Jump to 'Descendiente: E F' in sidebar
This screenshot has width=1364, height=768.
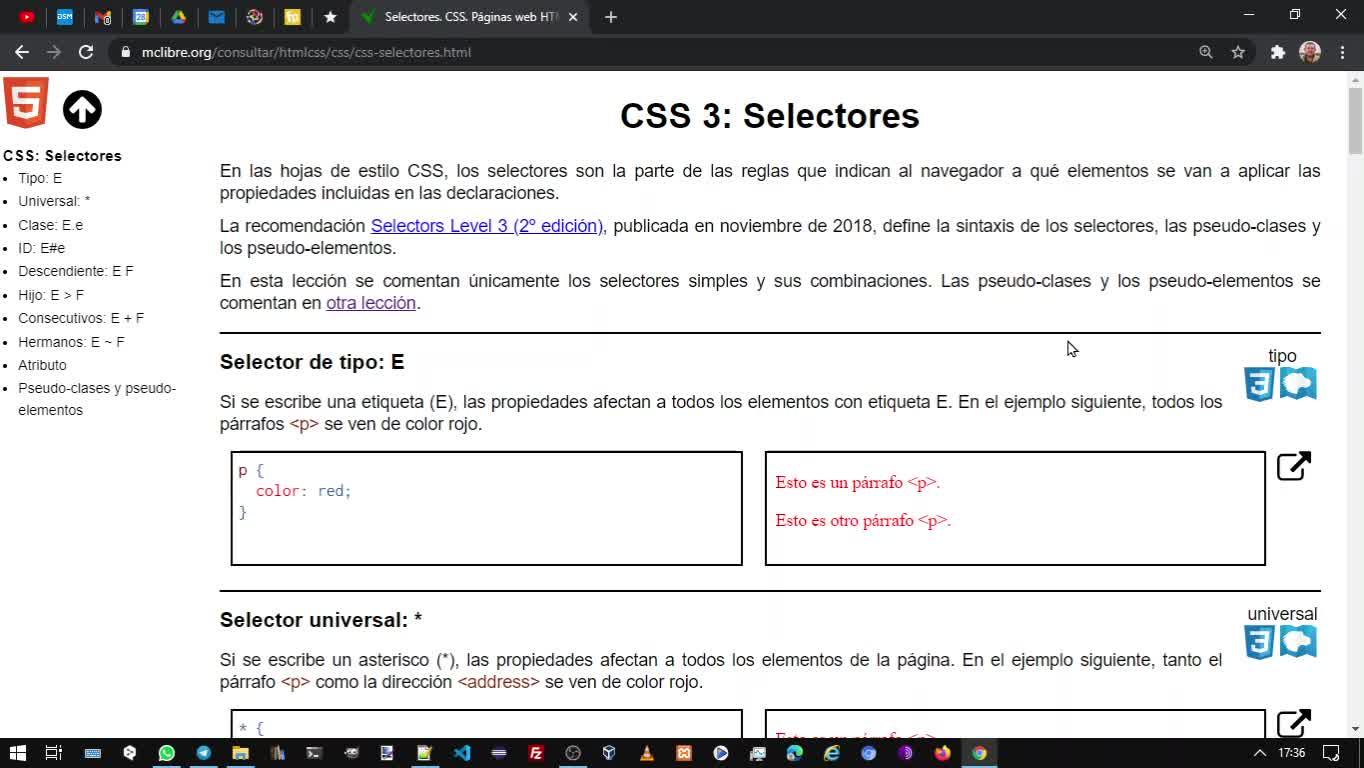76,271
